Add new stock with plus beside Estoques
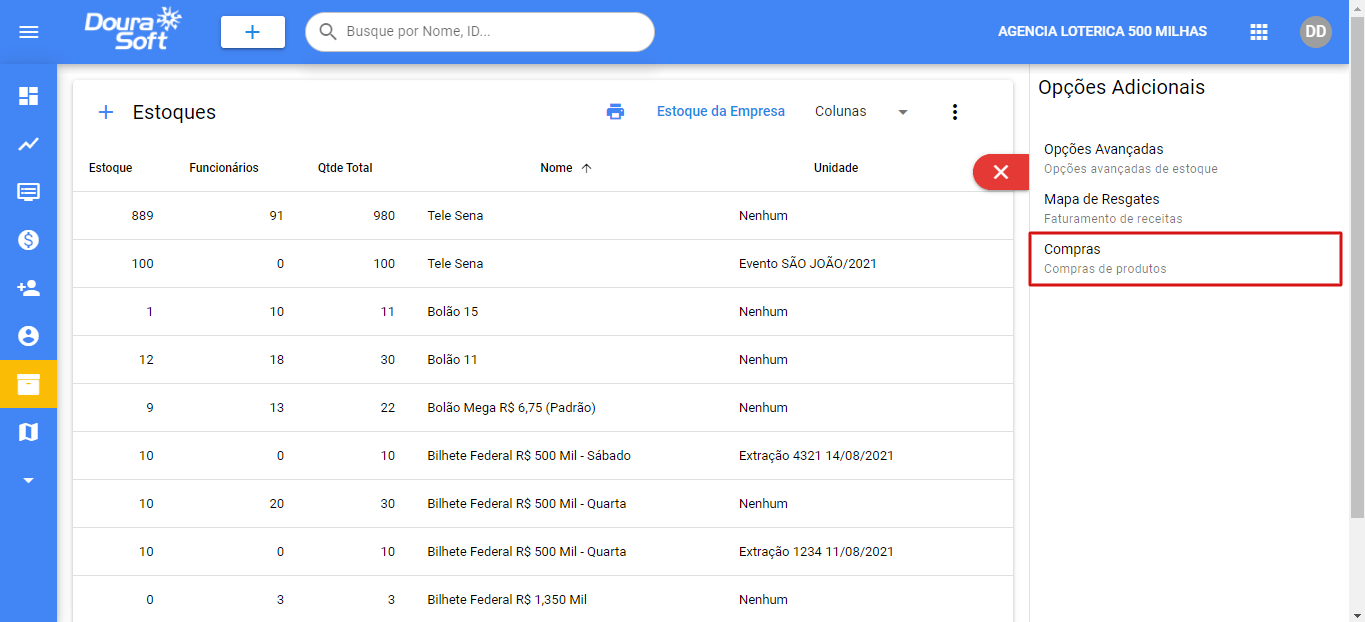This screenshot has height=622, width=1365. tap(106, 112)
